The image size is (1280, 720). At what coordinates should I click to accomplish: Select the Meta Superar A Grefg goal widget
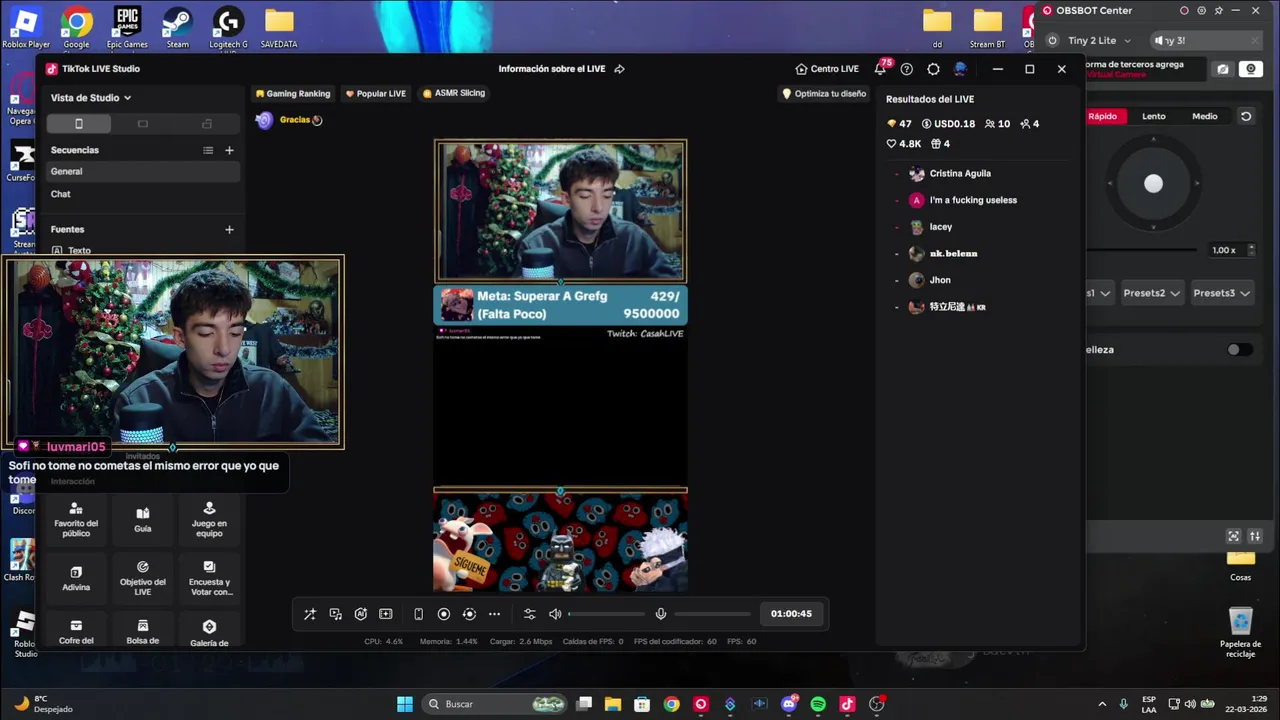[560, 305]
